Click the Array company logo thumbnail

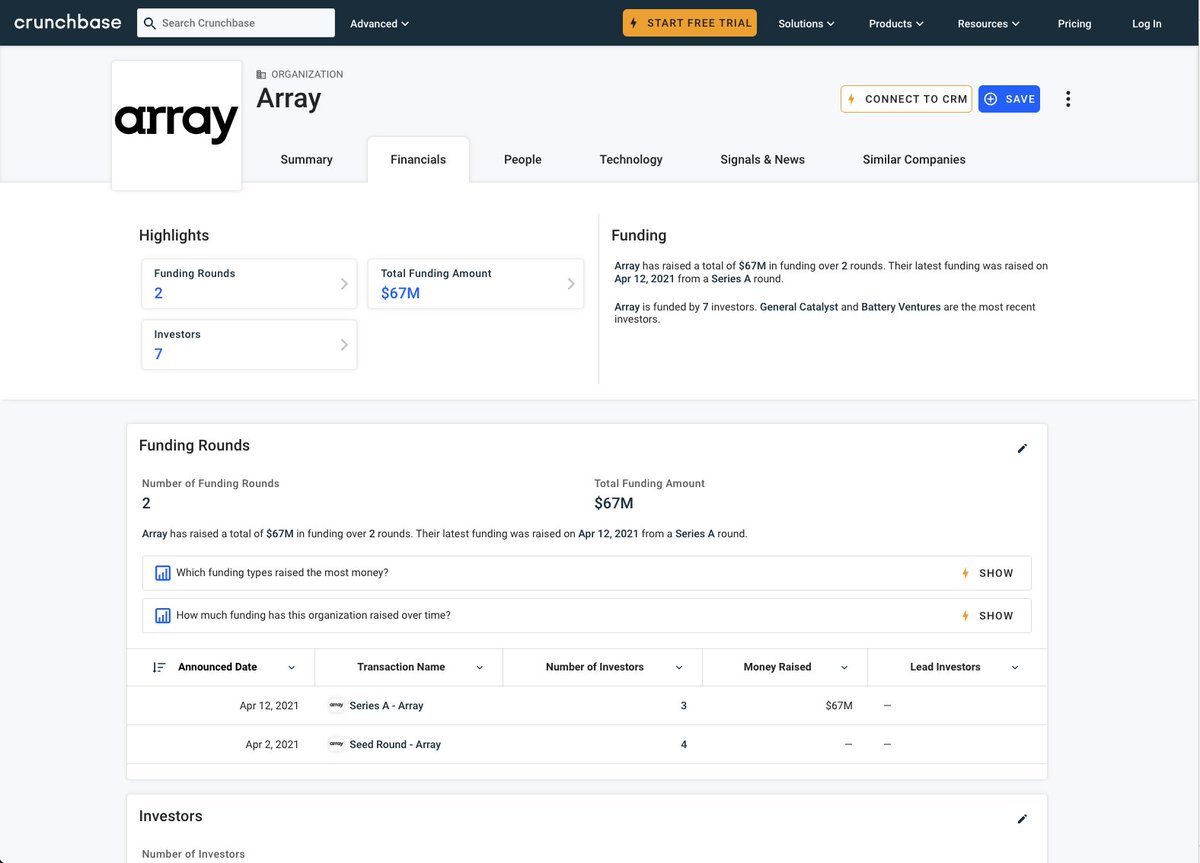point(176,125)
